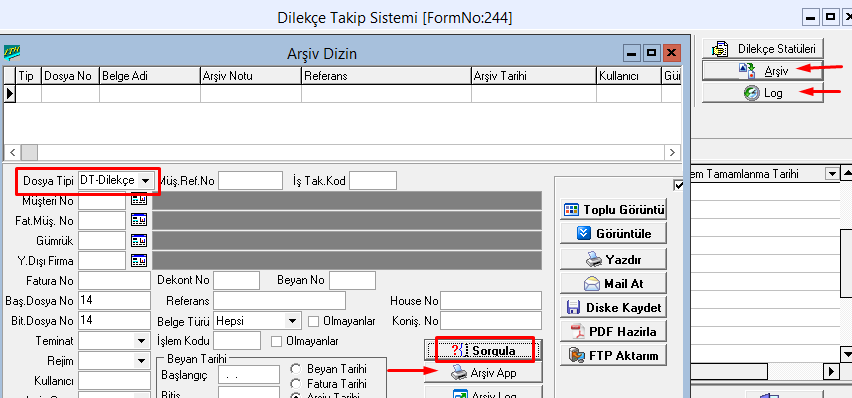
Task: Click the Başlangıç date field
Action: click(249, 375)
